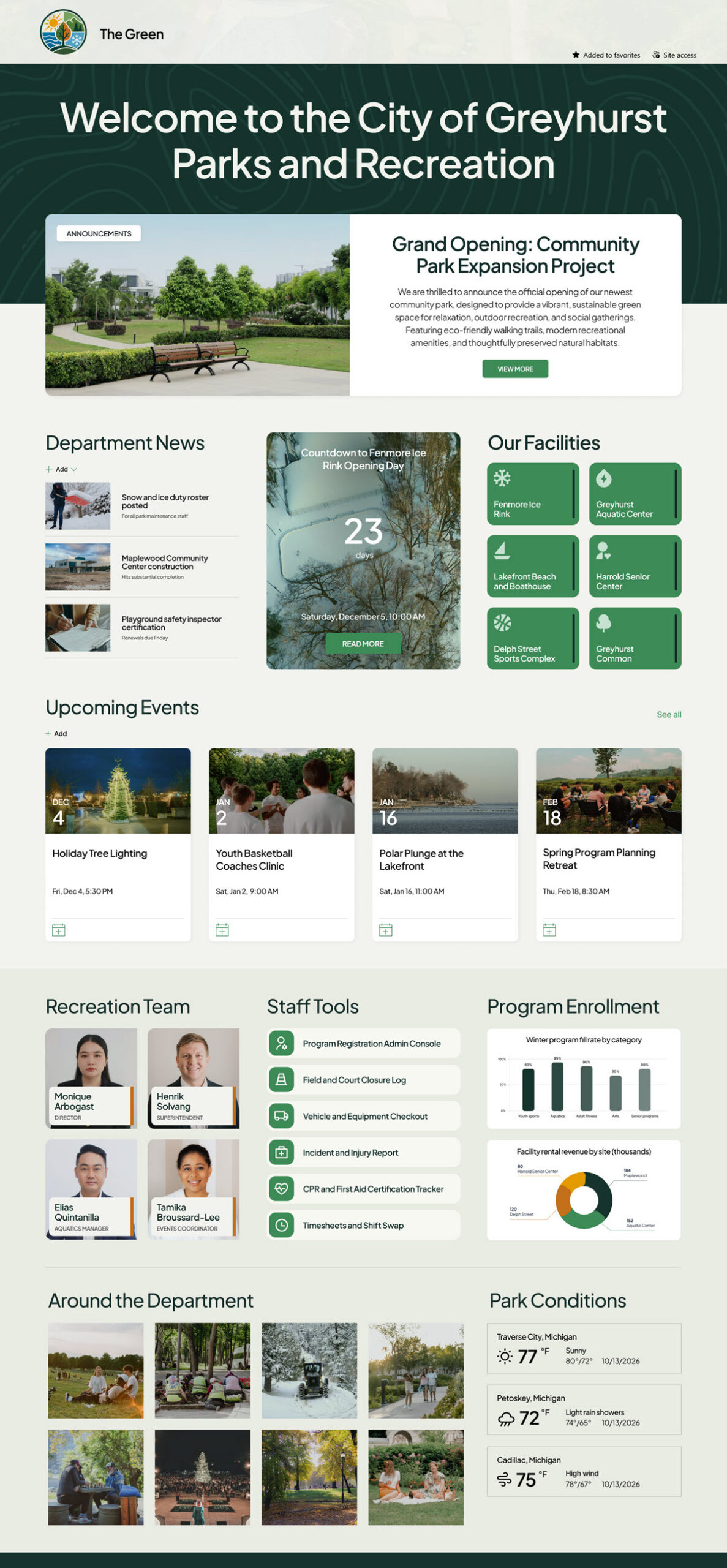The image size is (727, 1568).
Task: Open Holiday Tree Lighting event image
Action: pos(118,790)
